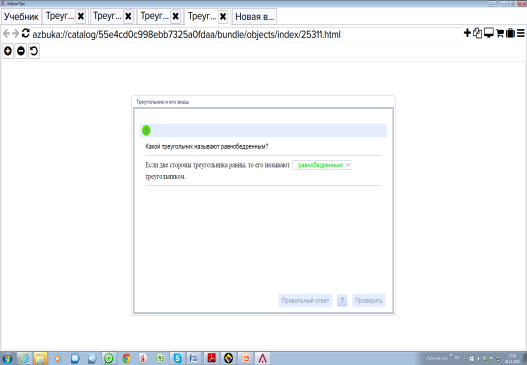
Task: Open the media player taskbar icon
Action: [x=58, y=359]
